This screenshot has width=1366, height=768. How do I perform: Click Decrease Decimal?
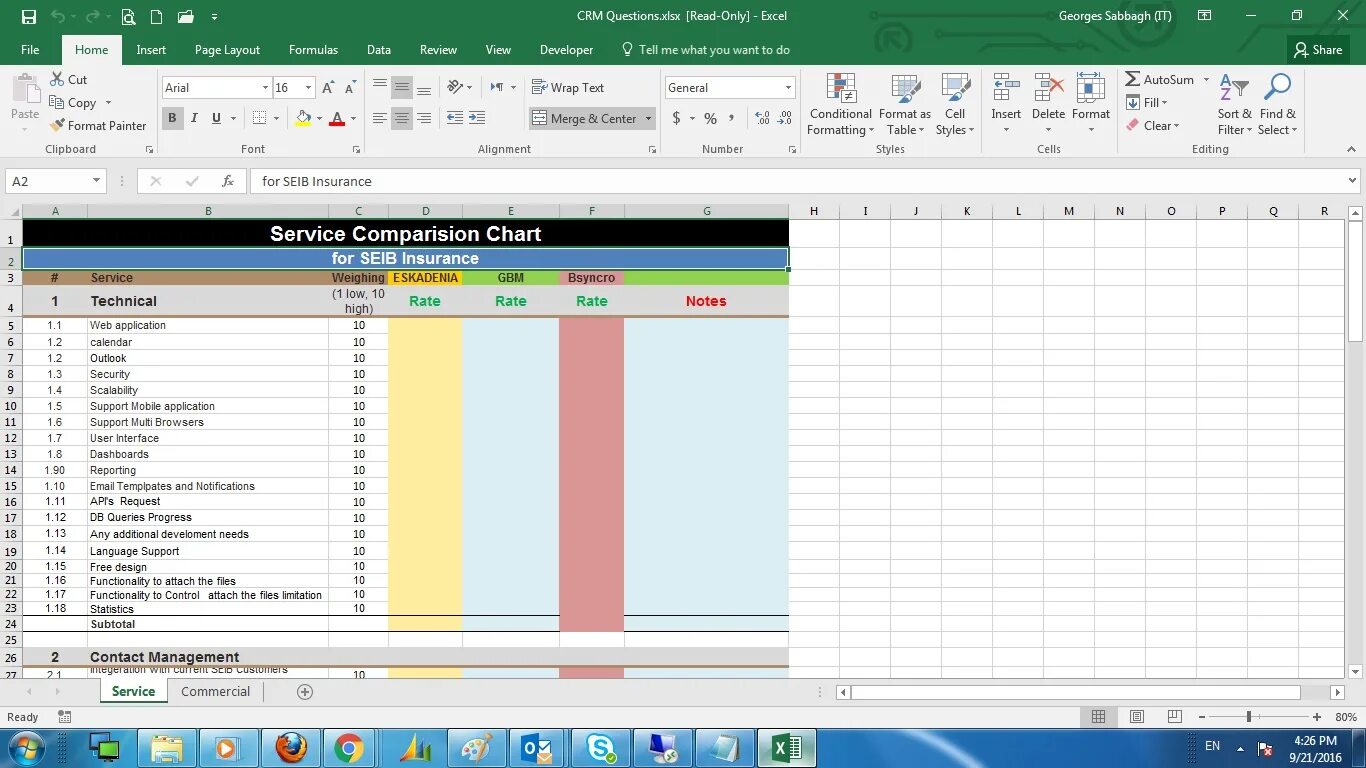click(x=785, y=118)
